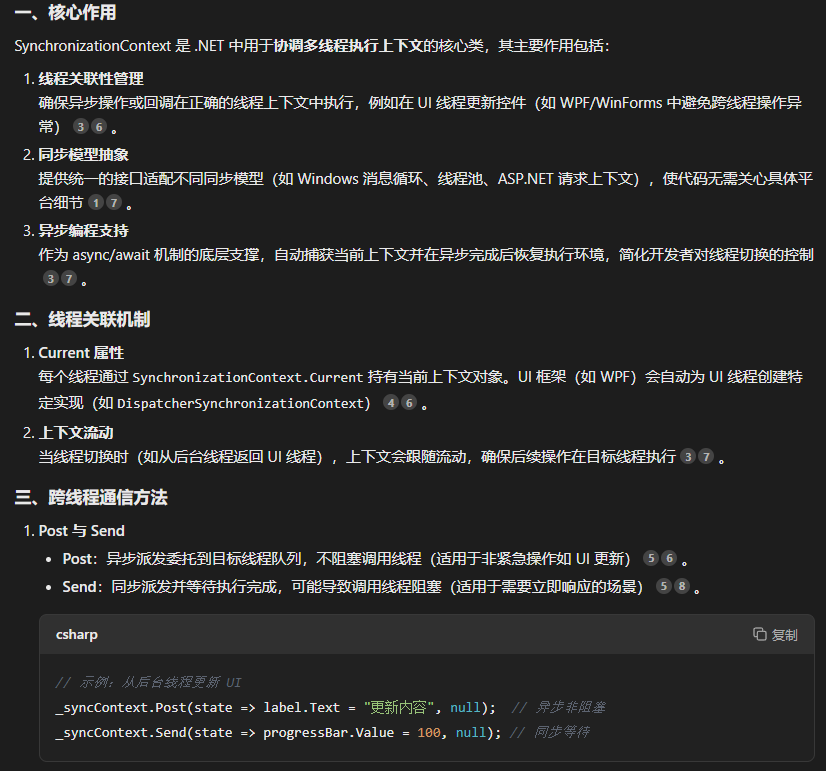
Task: Click inline code SynchronizationContext.Current
Action: tap(248, 378)
